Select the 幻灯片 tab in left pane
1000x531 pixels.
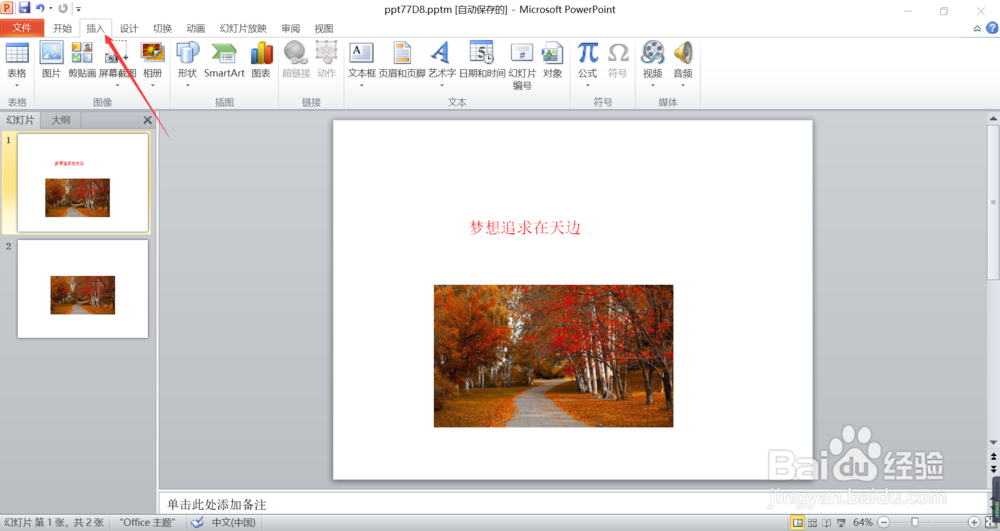pos(20,120)
